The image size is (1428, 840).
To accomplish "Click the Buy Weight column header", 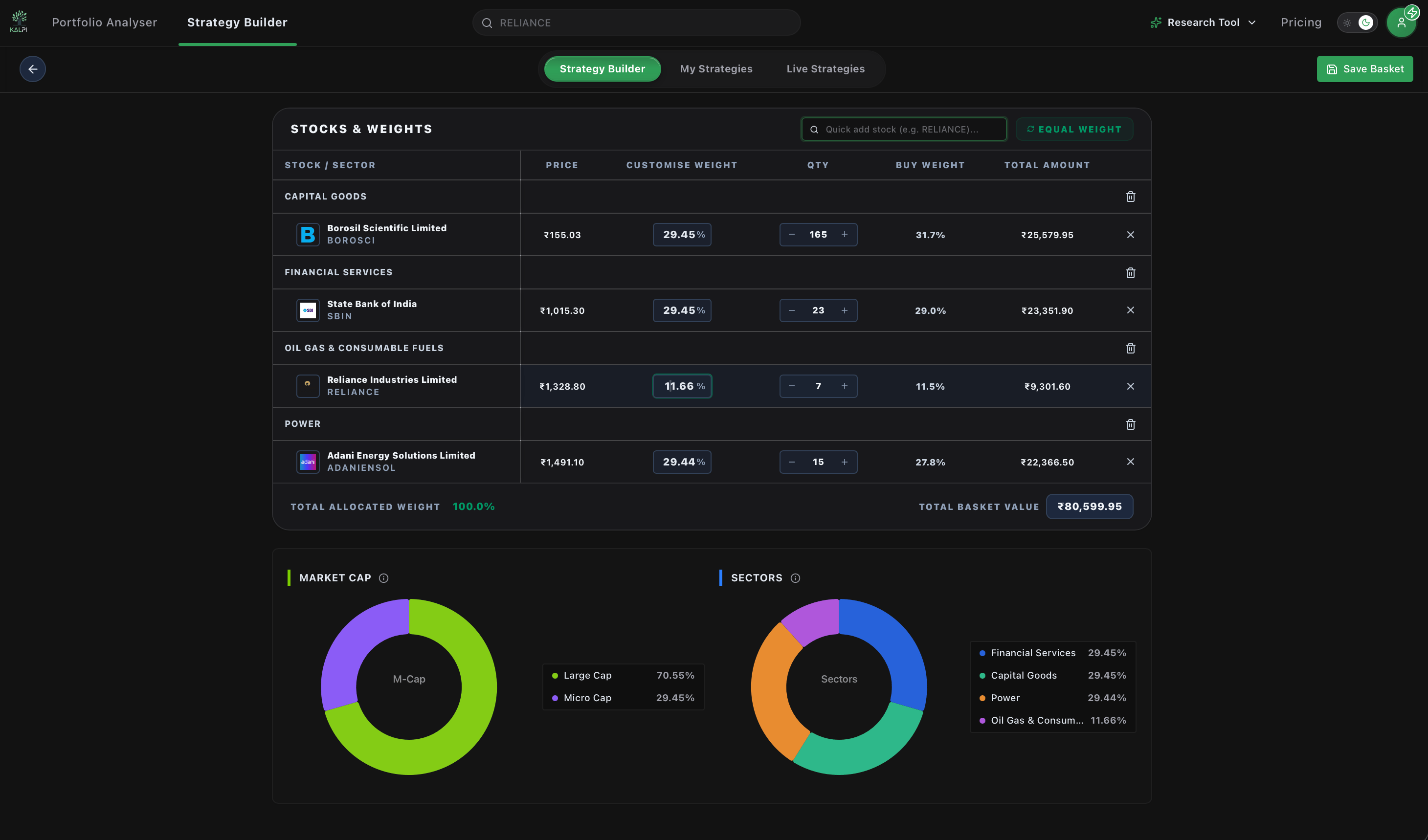I will click(x=930, y=165).
